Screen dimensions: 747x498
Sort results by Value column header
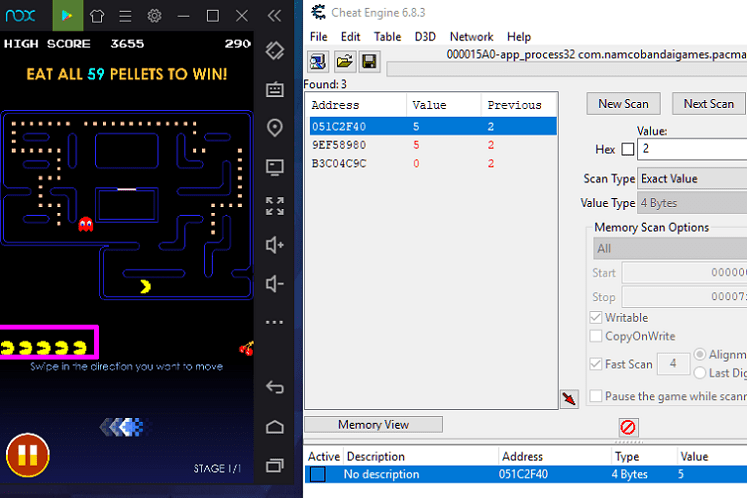point(444,105)
